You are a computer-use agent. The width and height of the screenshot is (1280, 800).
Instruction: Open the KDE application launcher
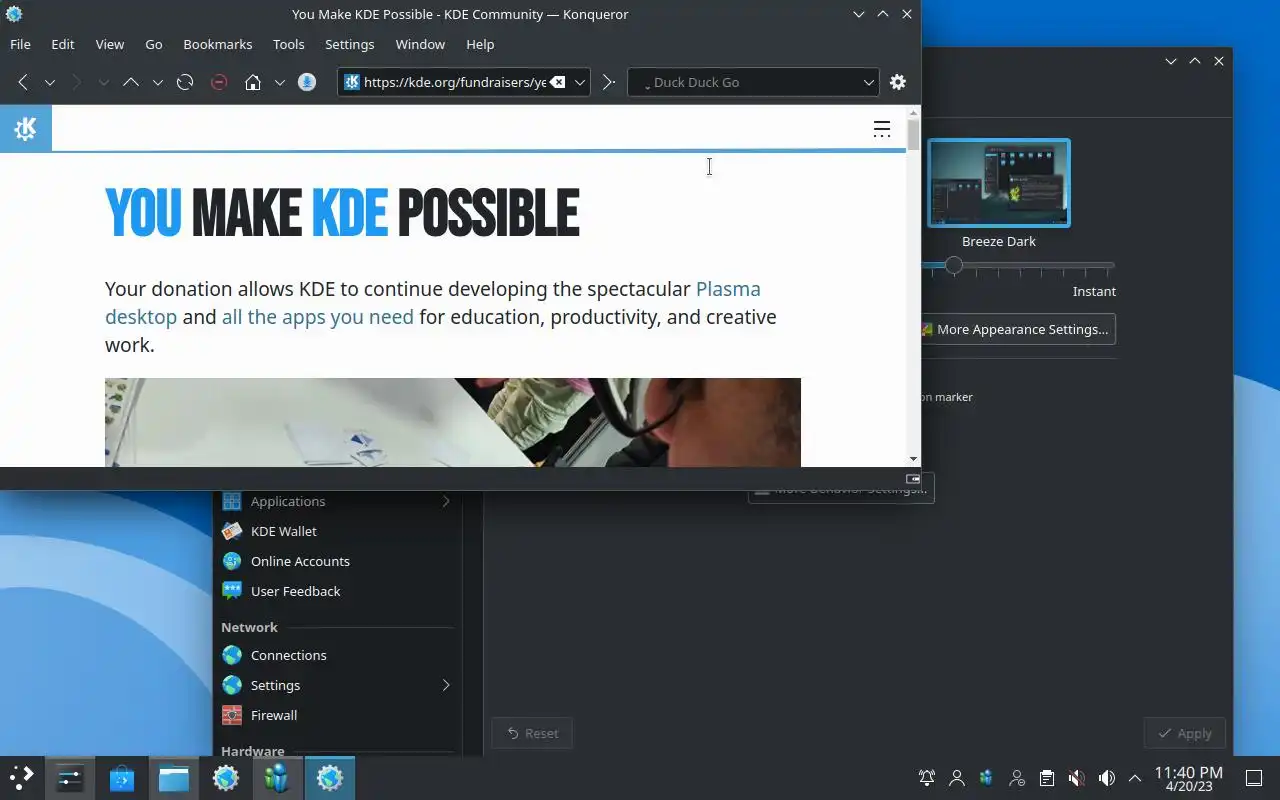point(22,778)
